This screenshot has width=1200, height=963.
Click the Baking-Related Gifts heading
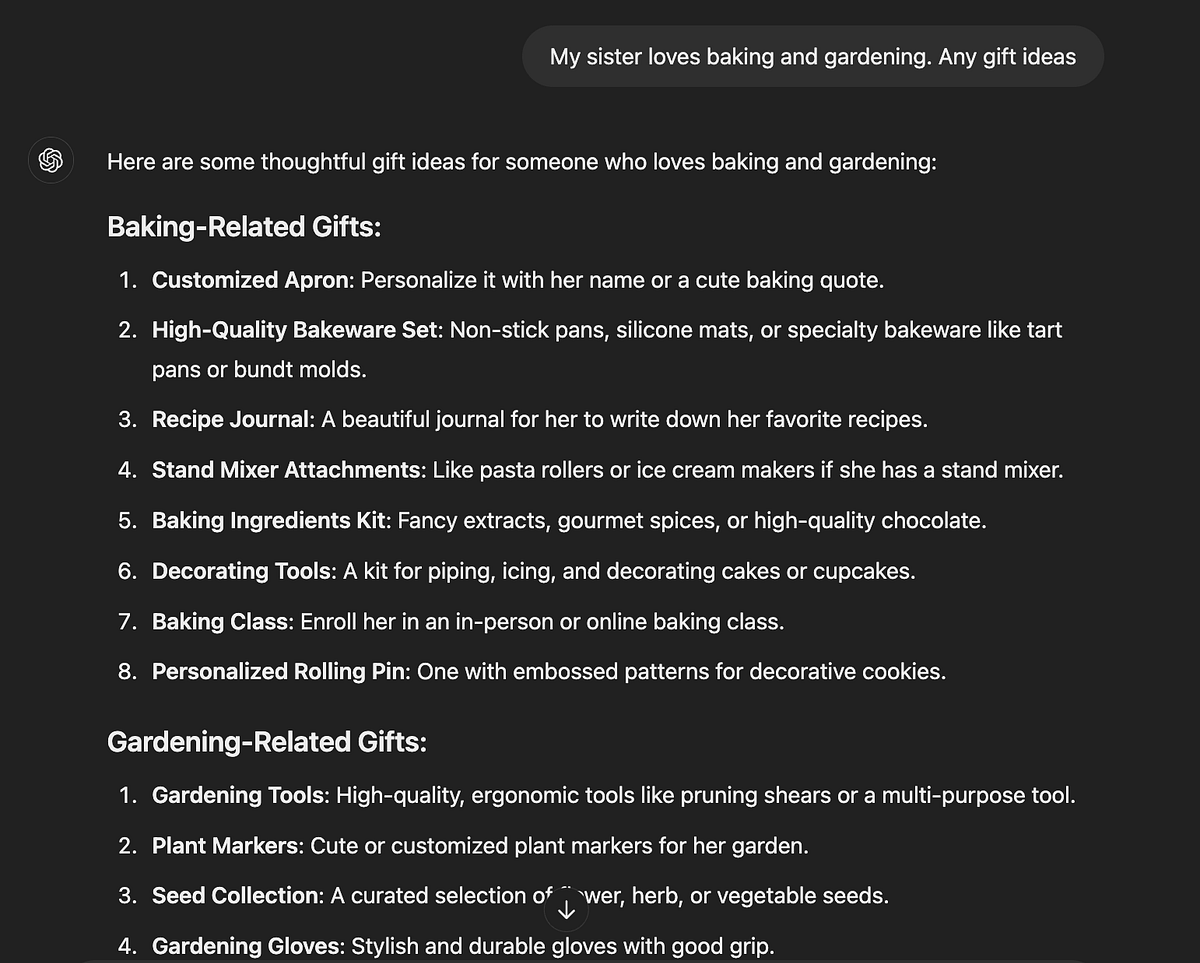(244, 226)
